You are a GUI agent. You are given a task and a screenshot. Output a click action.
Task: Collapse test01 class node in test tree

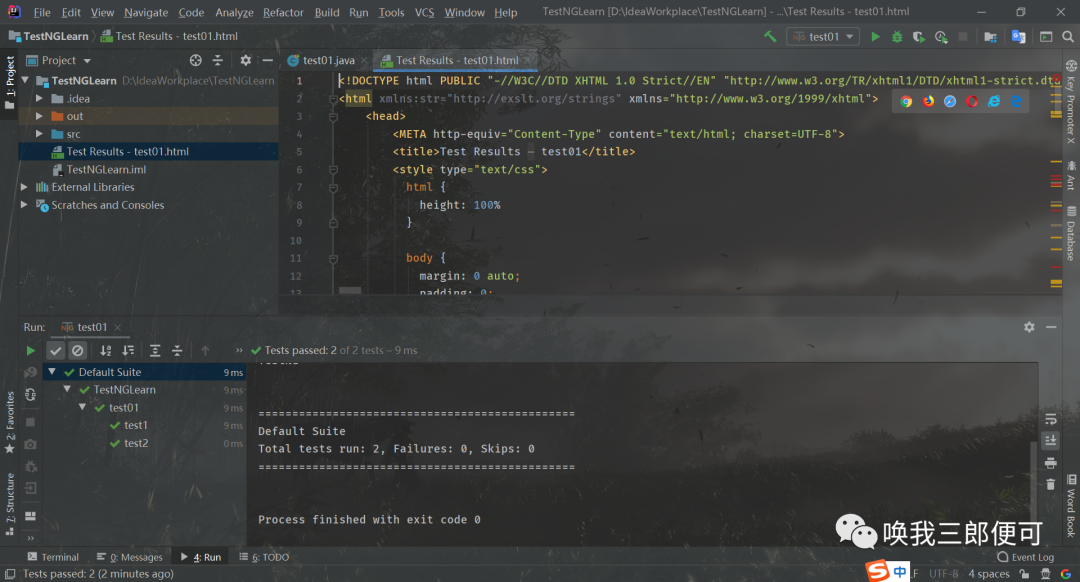tap(83, 407)
